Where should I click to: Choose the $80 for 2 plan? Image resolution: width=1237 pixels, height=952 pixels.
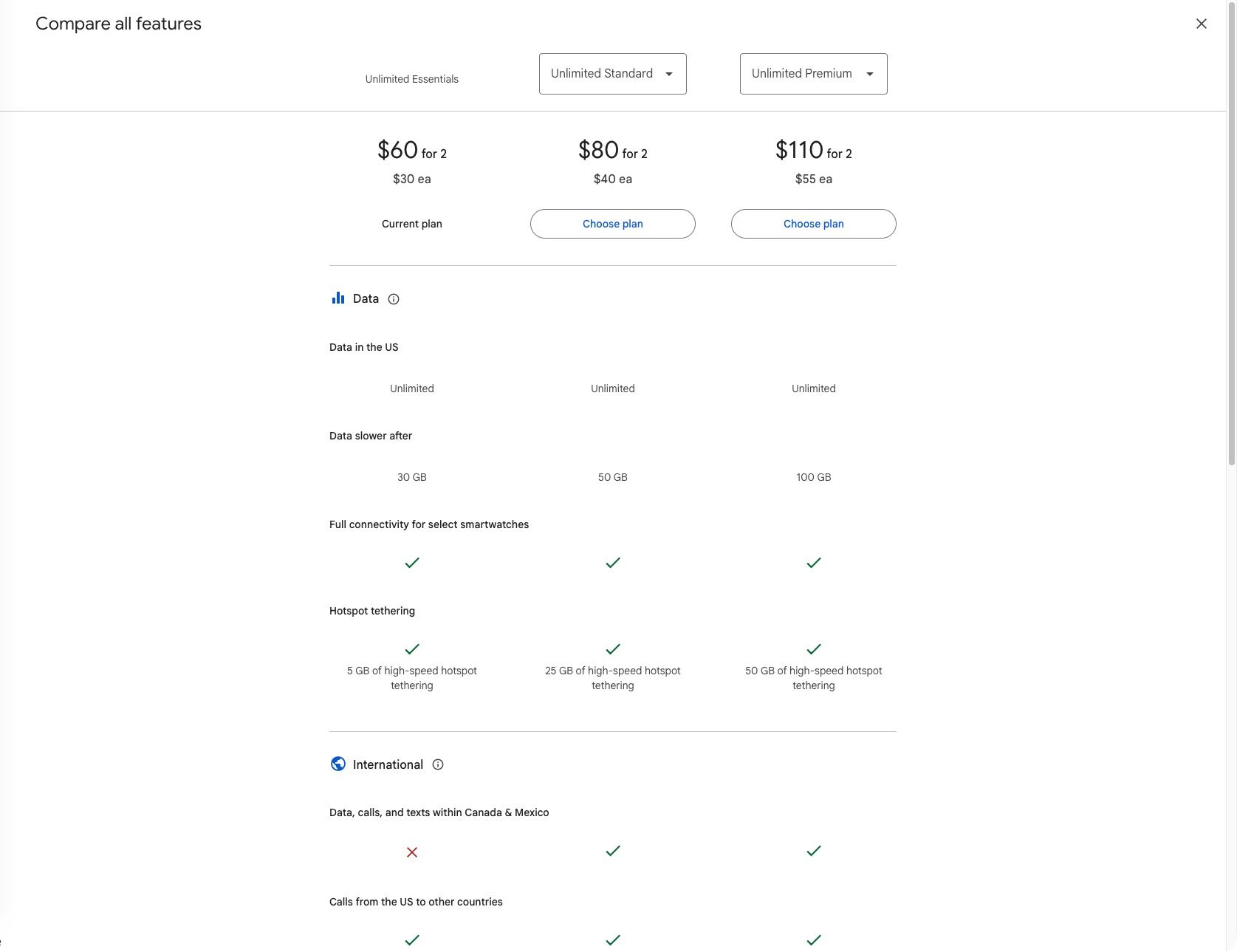pyautogui.click(x=613, y=224)
